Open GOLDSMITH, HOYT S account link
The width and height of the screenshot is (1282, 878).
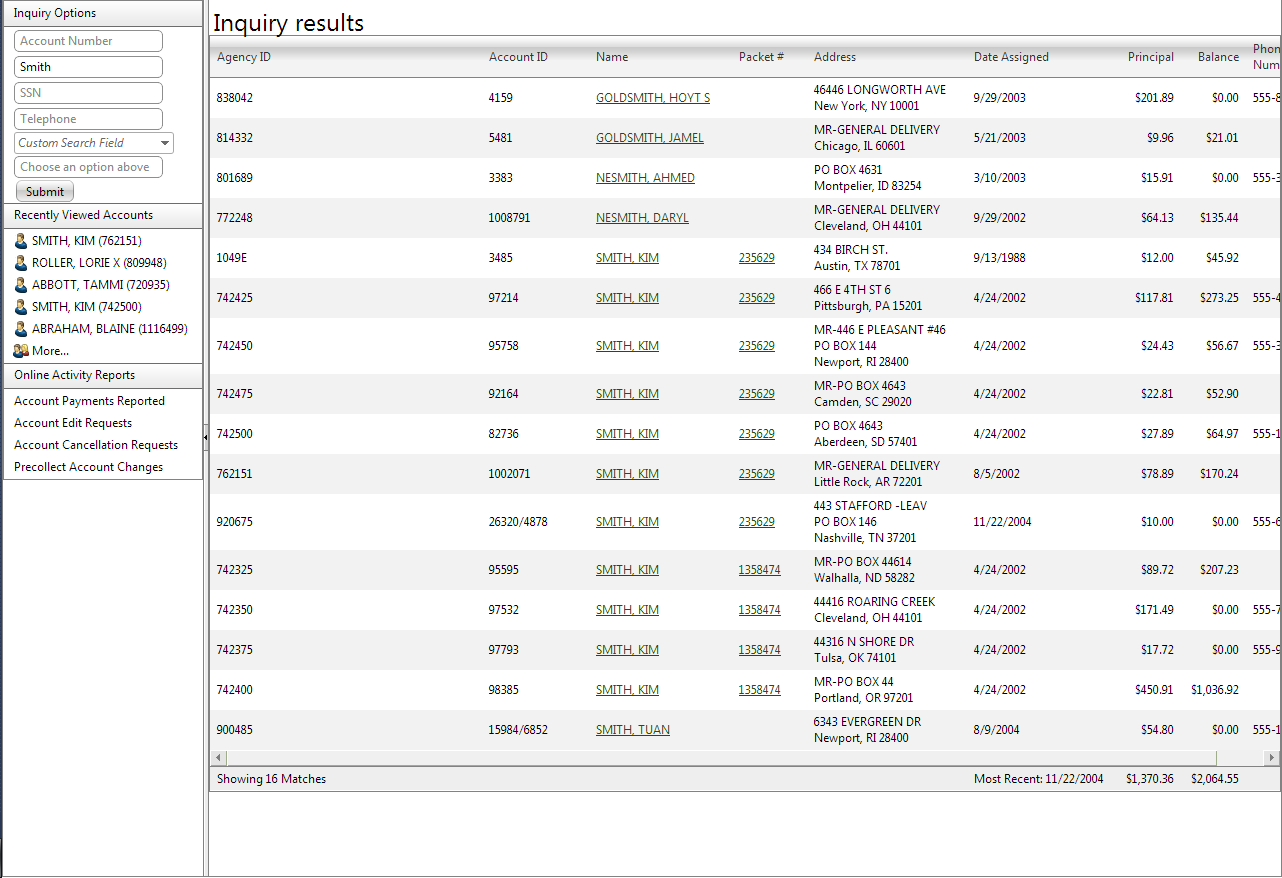point(653,98)
